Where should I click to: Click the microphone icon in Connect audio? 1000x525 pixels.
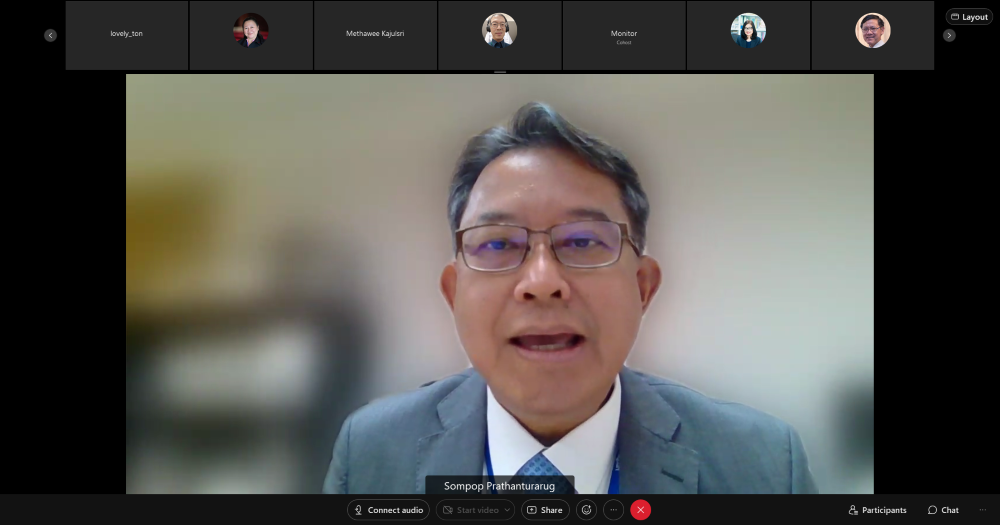(x=358, y=510)
